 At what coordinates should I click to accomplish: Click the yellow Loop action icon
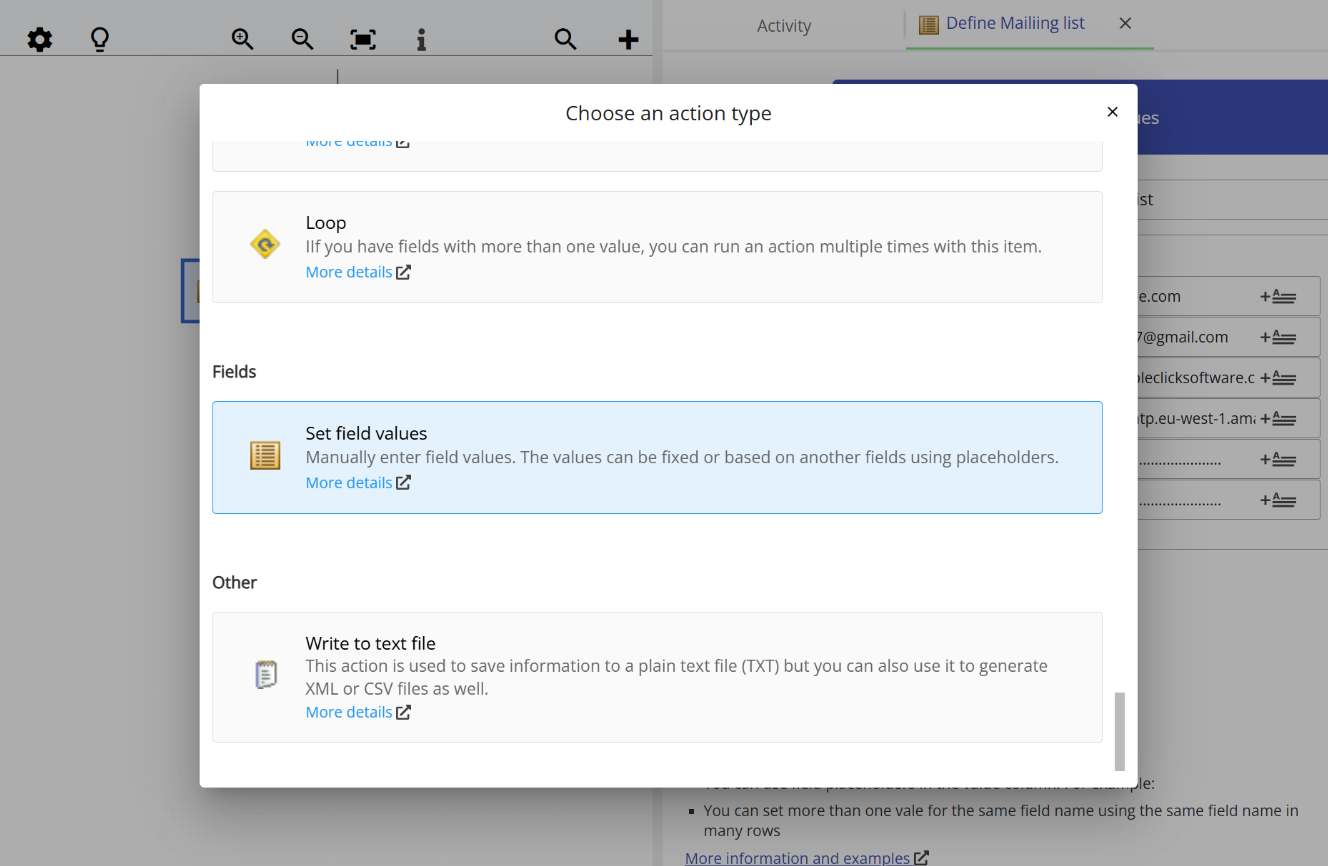[x=264, y=242]
